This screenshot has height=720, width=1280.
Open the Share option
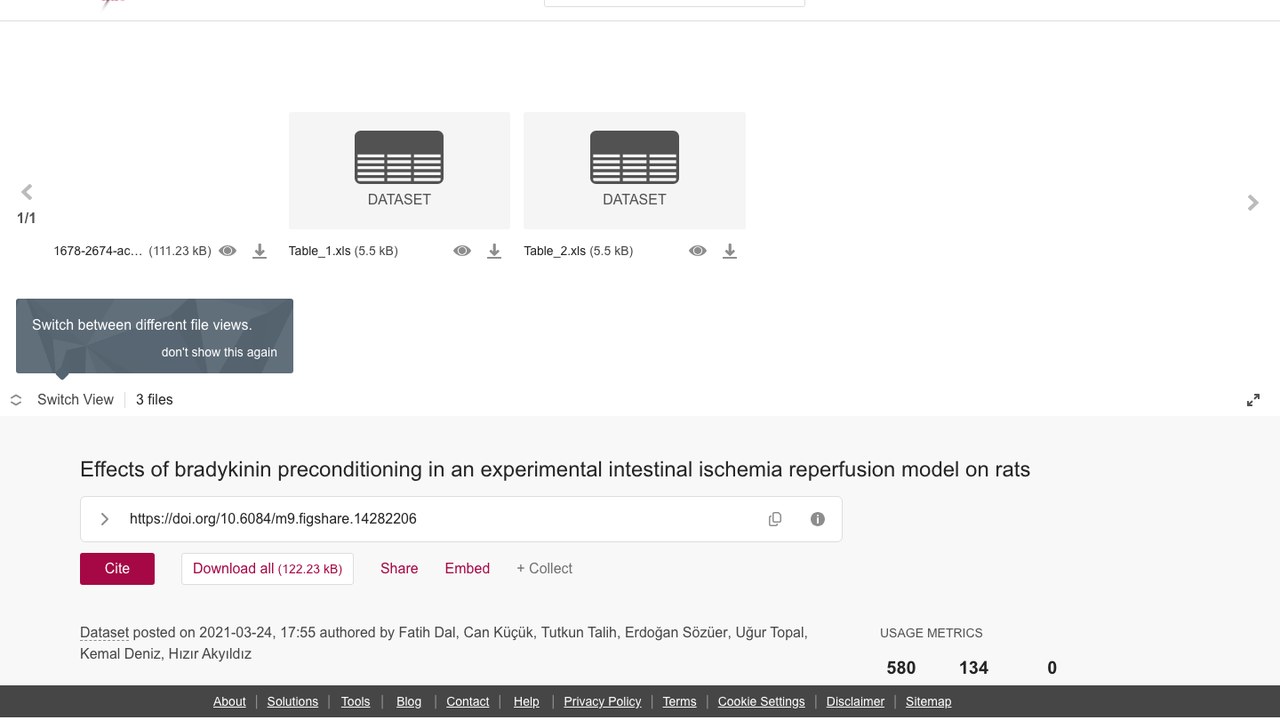[x=399, y=568]
